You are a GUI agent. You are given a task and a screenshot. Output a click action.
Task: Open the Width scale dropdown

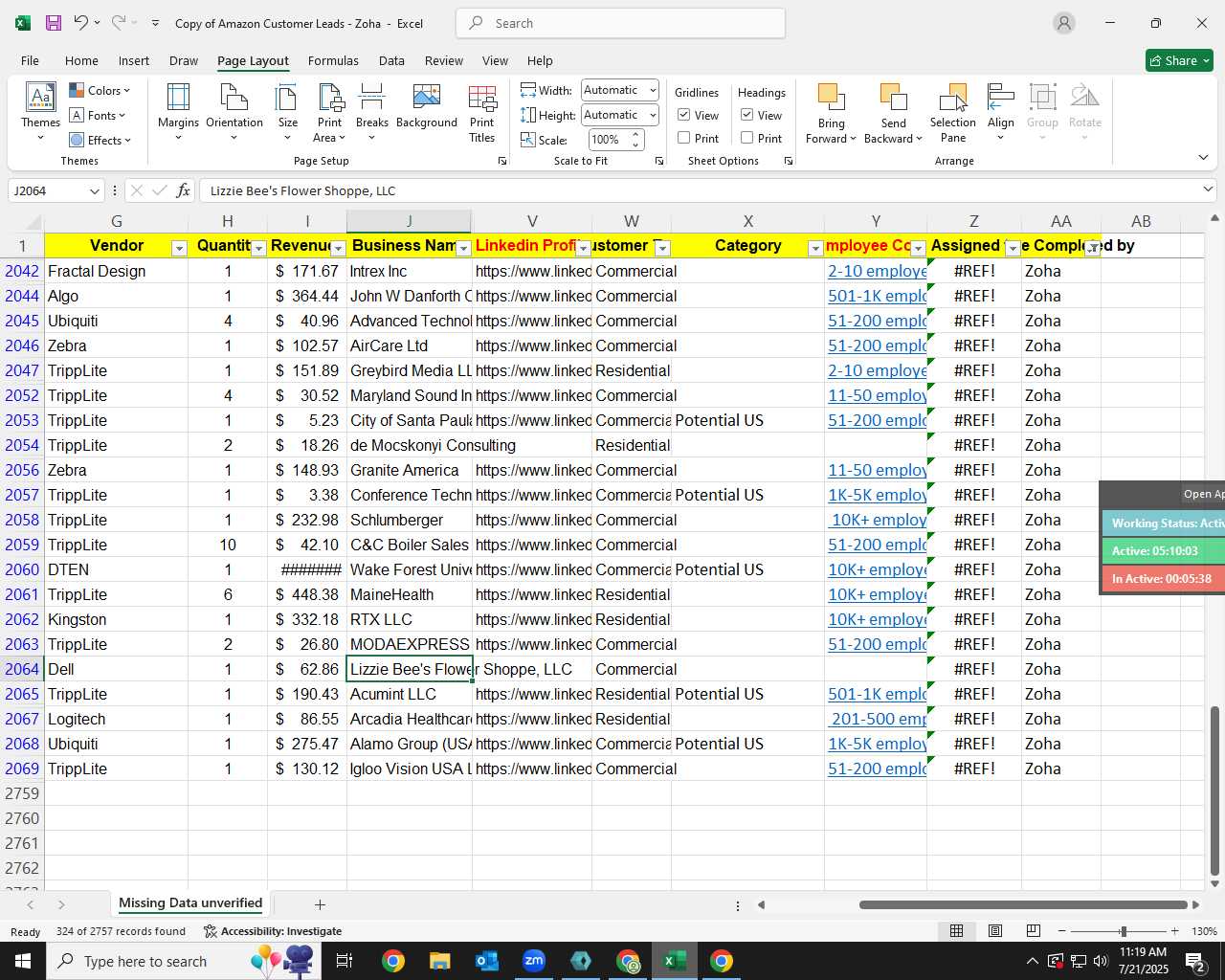click(653, 90)
